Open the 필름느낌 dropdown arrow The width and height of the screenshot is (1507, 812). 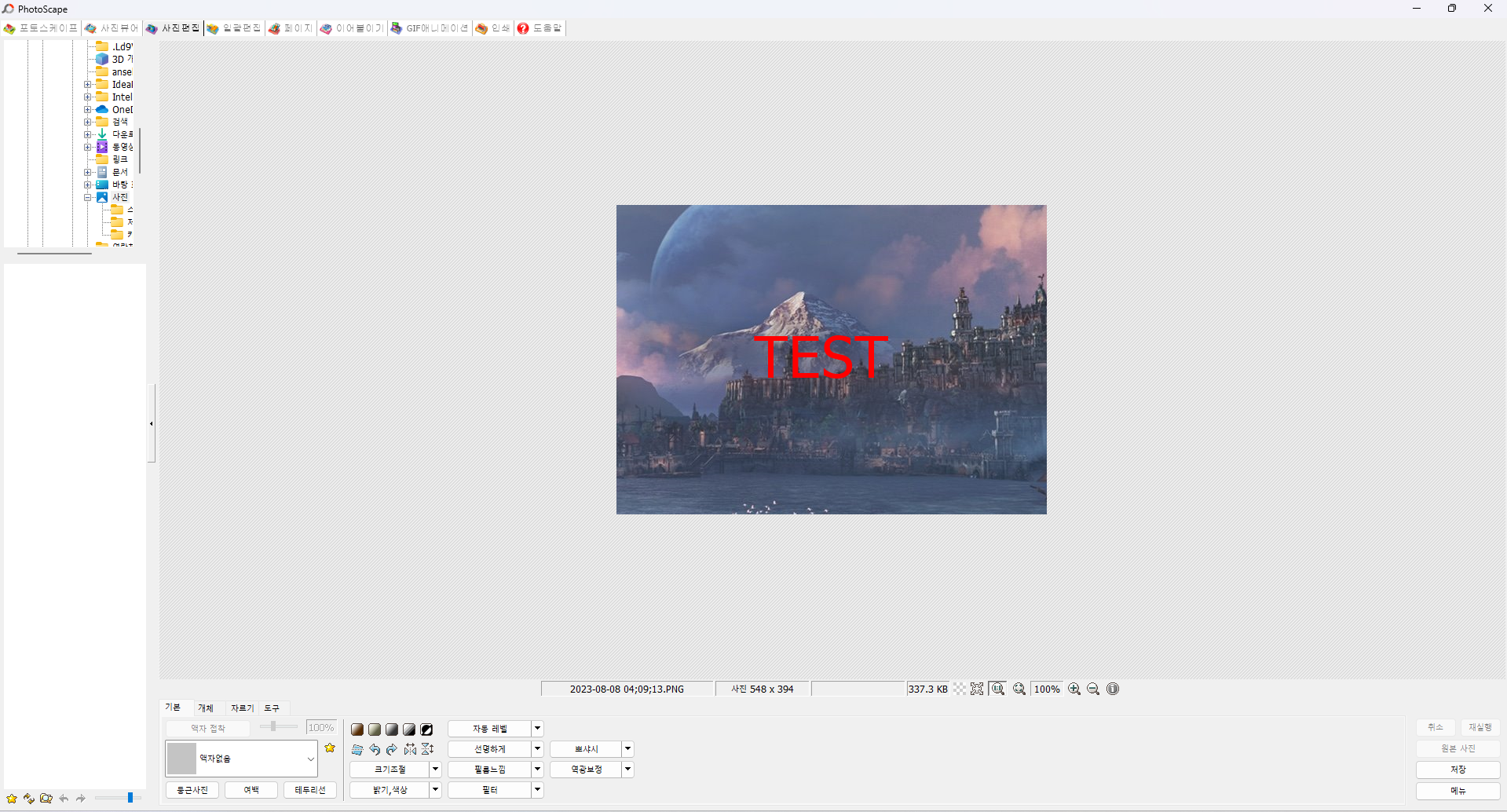click(538, 770)
